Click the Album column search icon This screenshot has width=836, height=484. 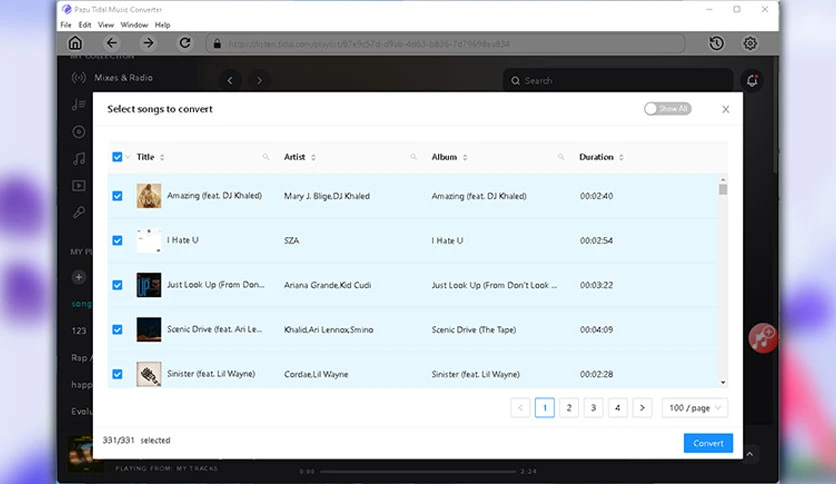(x=561, y=157)
